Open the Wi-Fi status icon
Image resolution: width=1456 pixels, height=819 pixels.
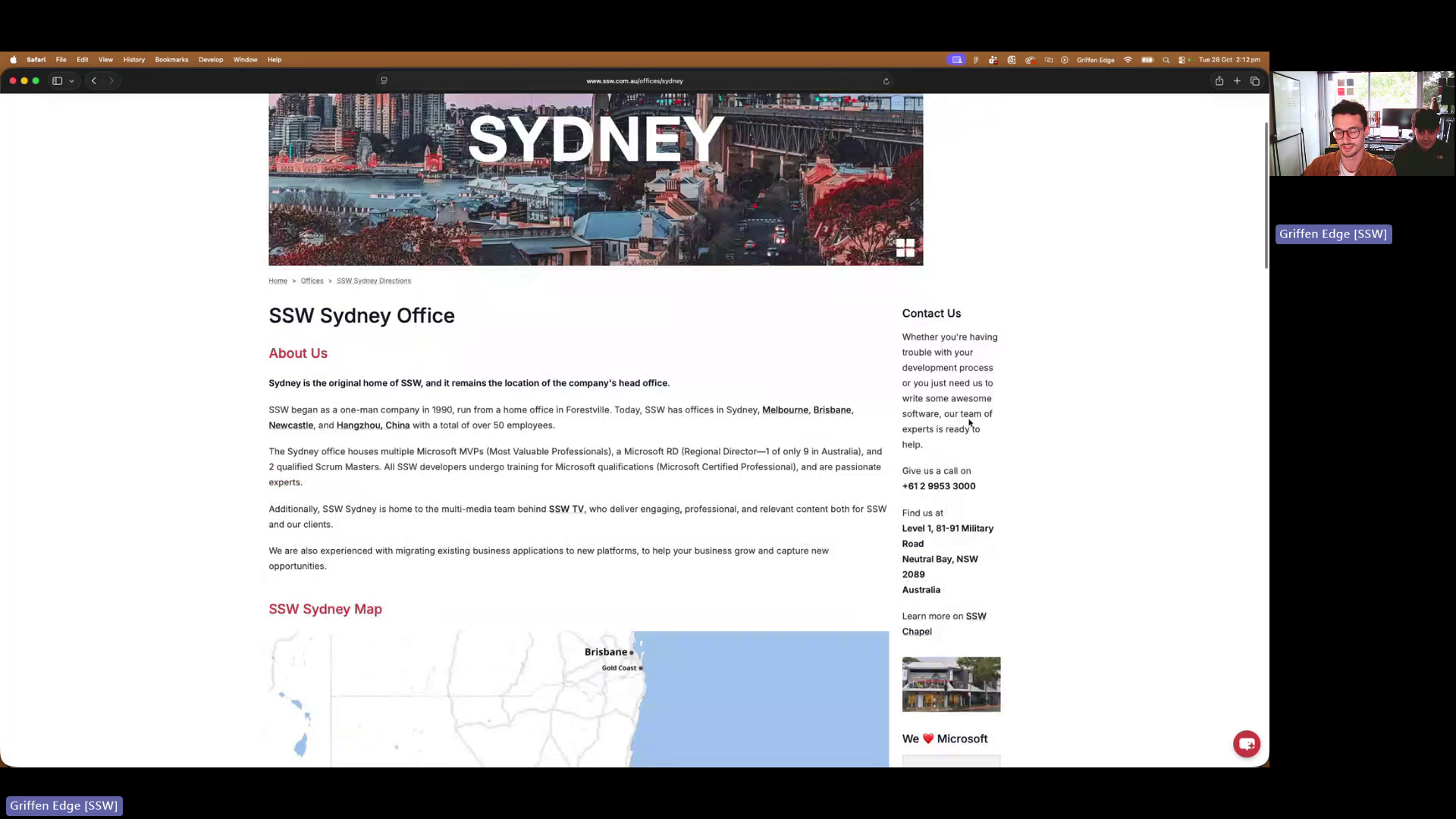click(x=1128, y=60)
